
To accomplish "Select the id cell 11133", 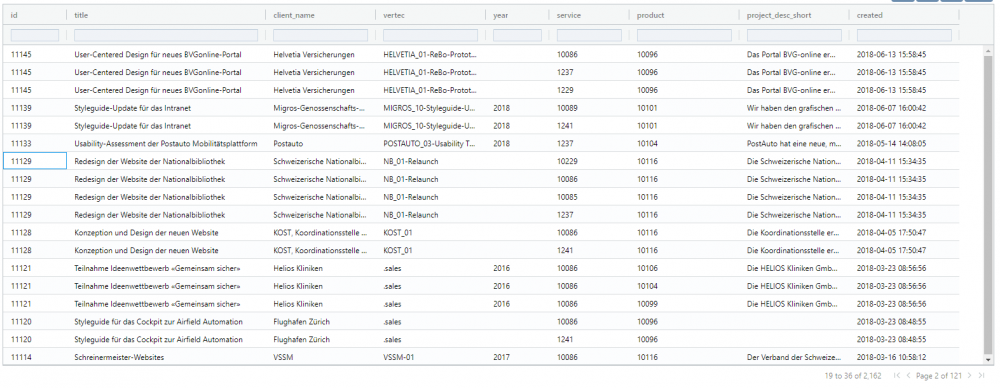I will [34, 144].
